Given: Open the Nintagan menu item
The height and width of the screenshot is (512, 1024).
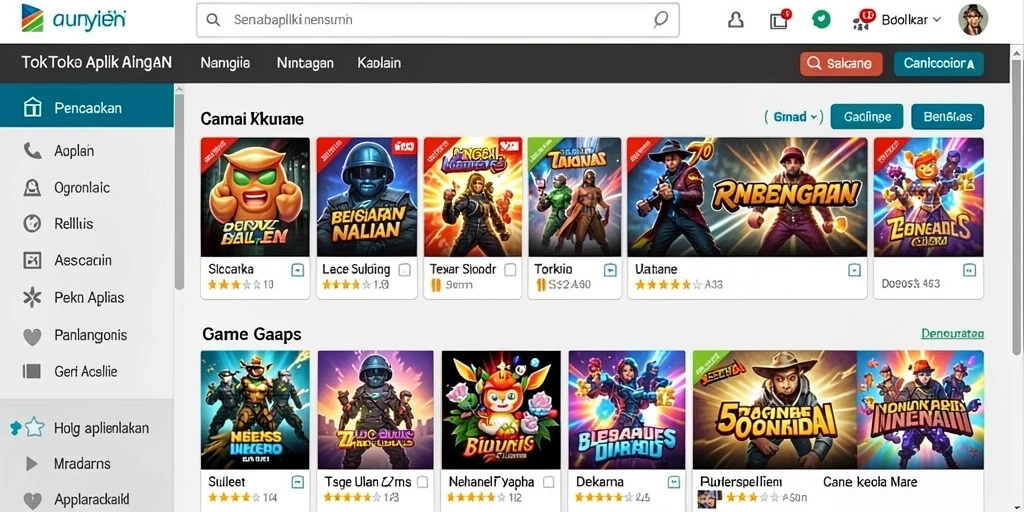Looking at the screenshot, I should [x=305, y=63].
